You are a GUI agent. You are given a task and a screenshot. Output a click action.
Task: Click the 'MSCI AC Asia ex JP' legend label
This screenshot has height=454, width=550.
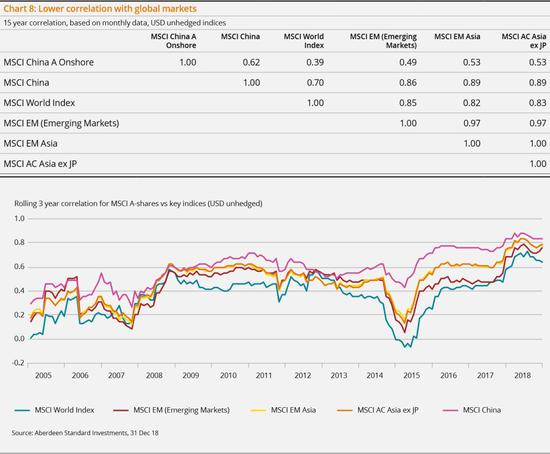(388, 410)
